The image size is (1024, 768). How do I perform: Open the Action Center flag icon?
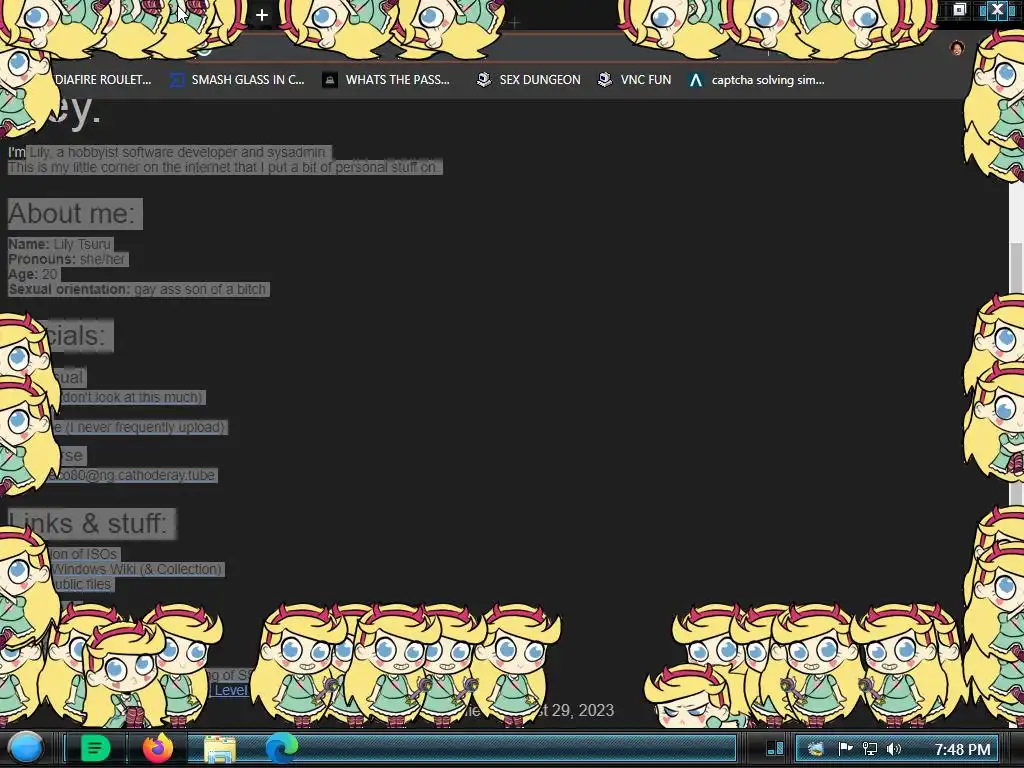coord(845,748)
